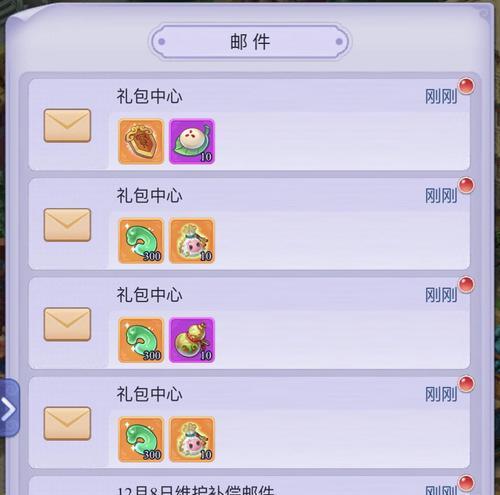The image size is (500, 495).
Task: Click the green jade 300 in second mail
Action: [141, 241]
